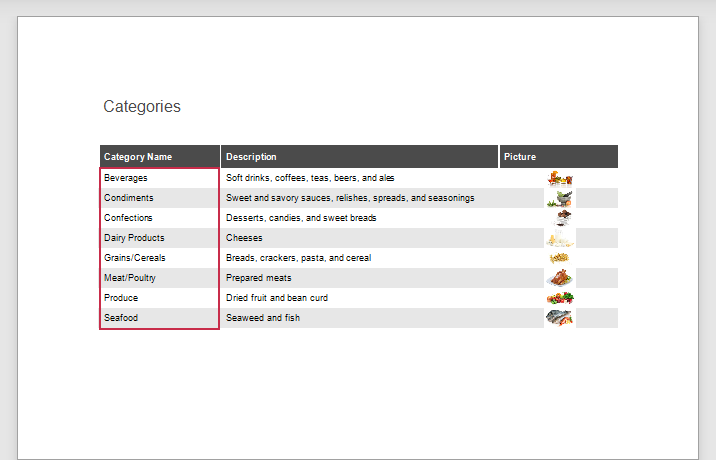Click the Sweet and savory sauces description
This screenshot has height=460, width=716.
[x=350, y=198]
